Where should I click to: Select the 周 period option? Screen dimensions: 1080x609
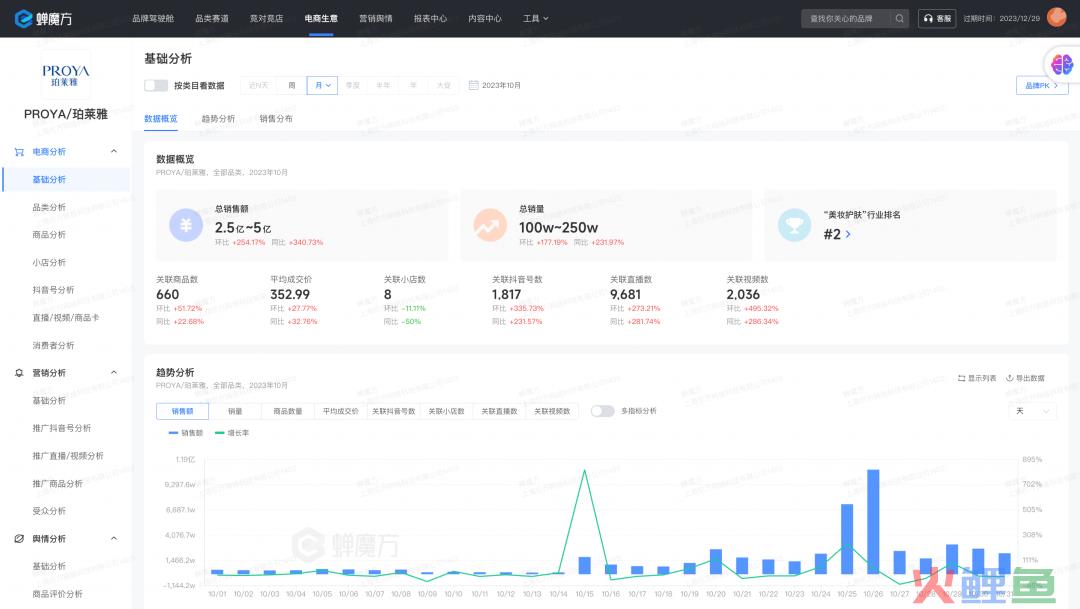coord(292,85)
